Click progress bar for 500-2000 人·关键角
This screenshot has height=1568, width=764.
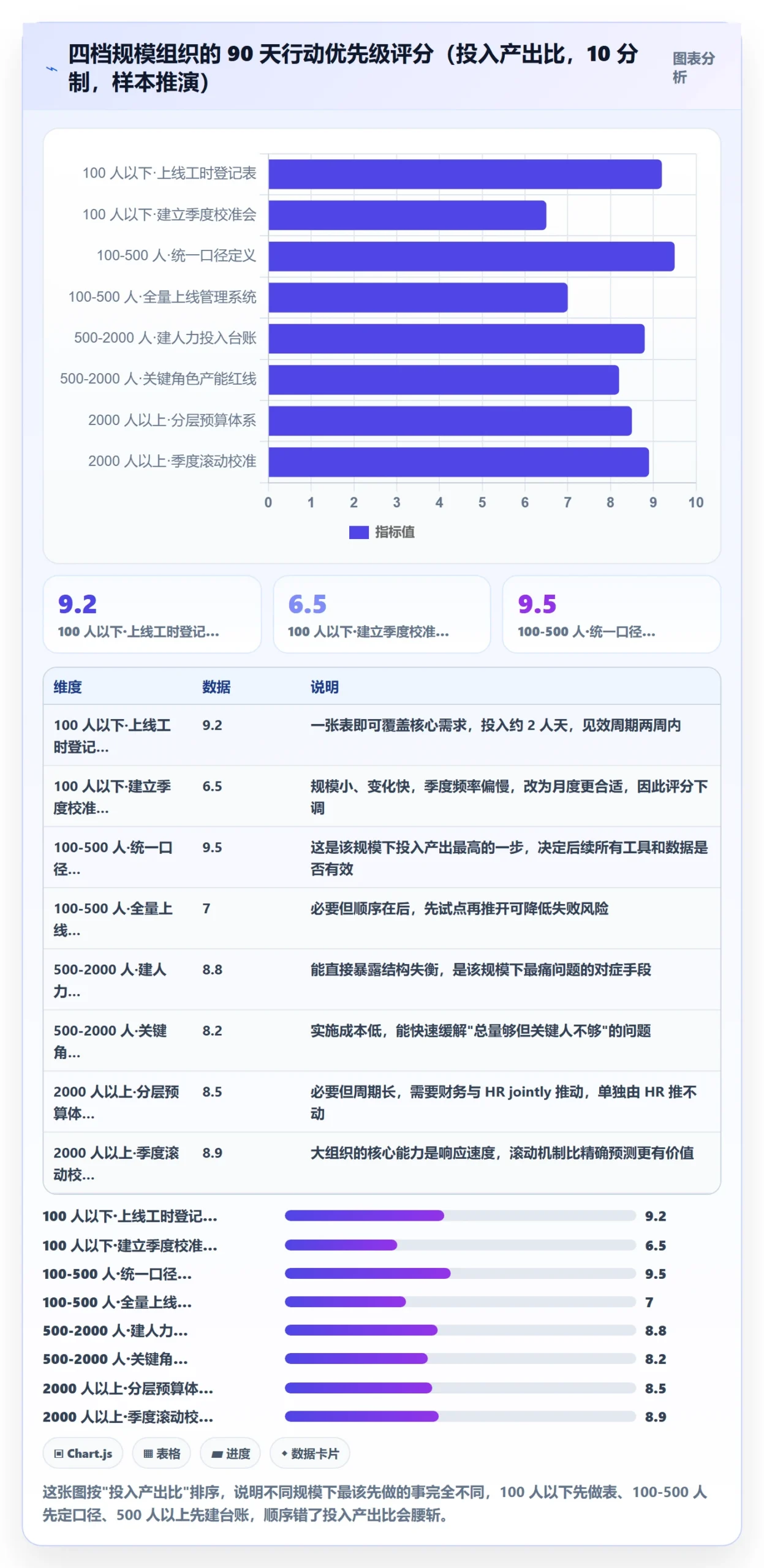point(460,1358)
